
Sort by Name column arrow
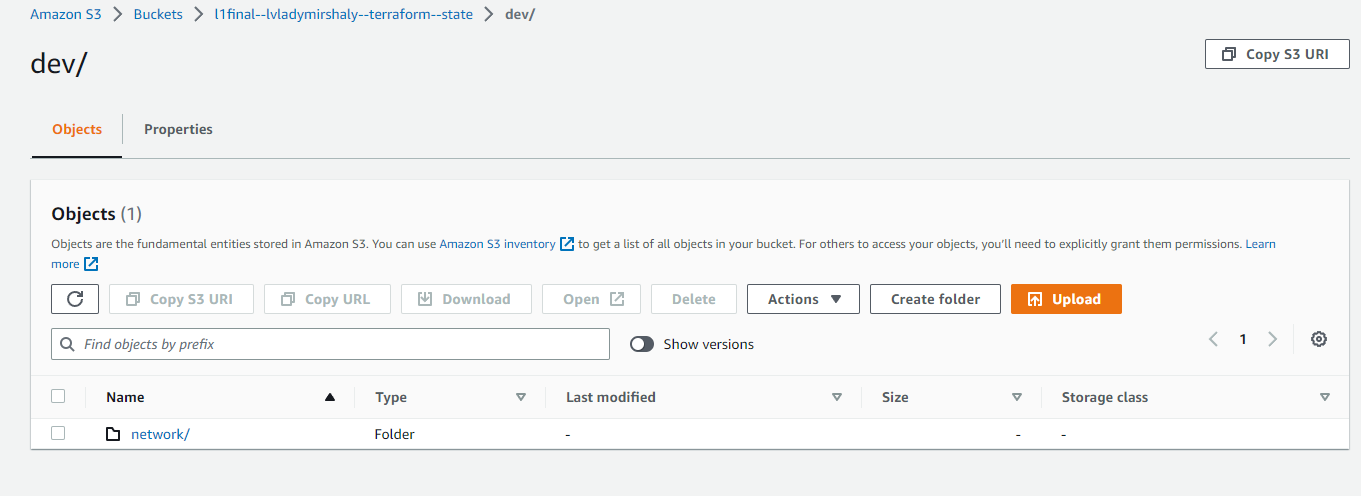(x=330, y=397)
